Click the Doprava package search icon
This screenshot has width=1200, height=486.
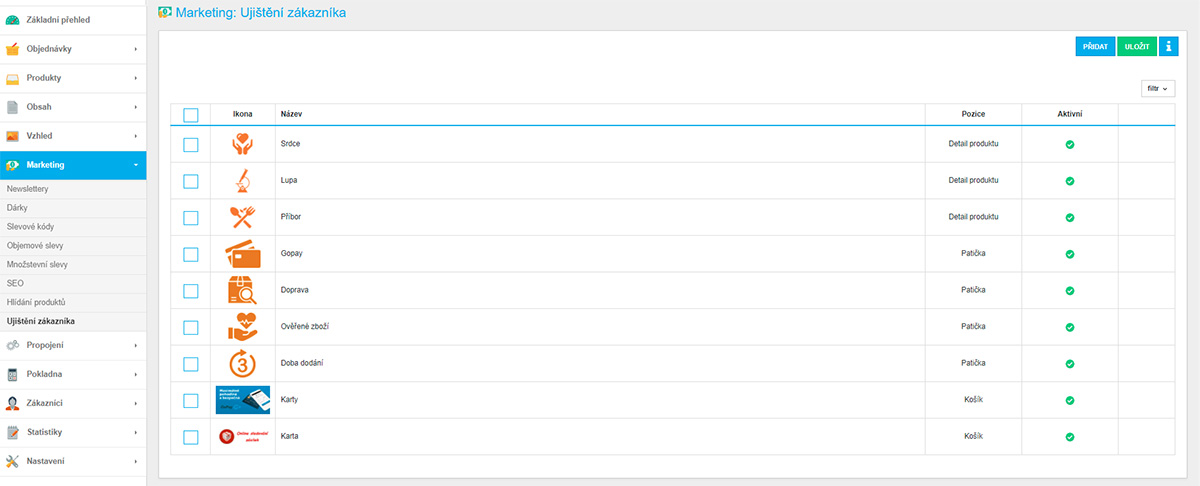(x=242, y=291)
